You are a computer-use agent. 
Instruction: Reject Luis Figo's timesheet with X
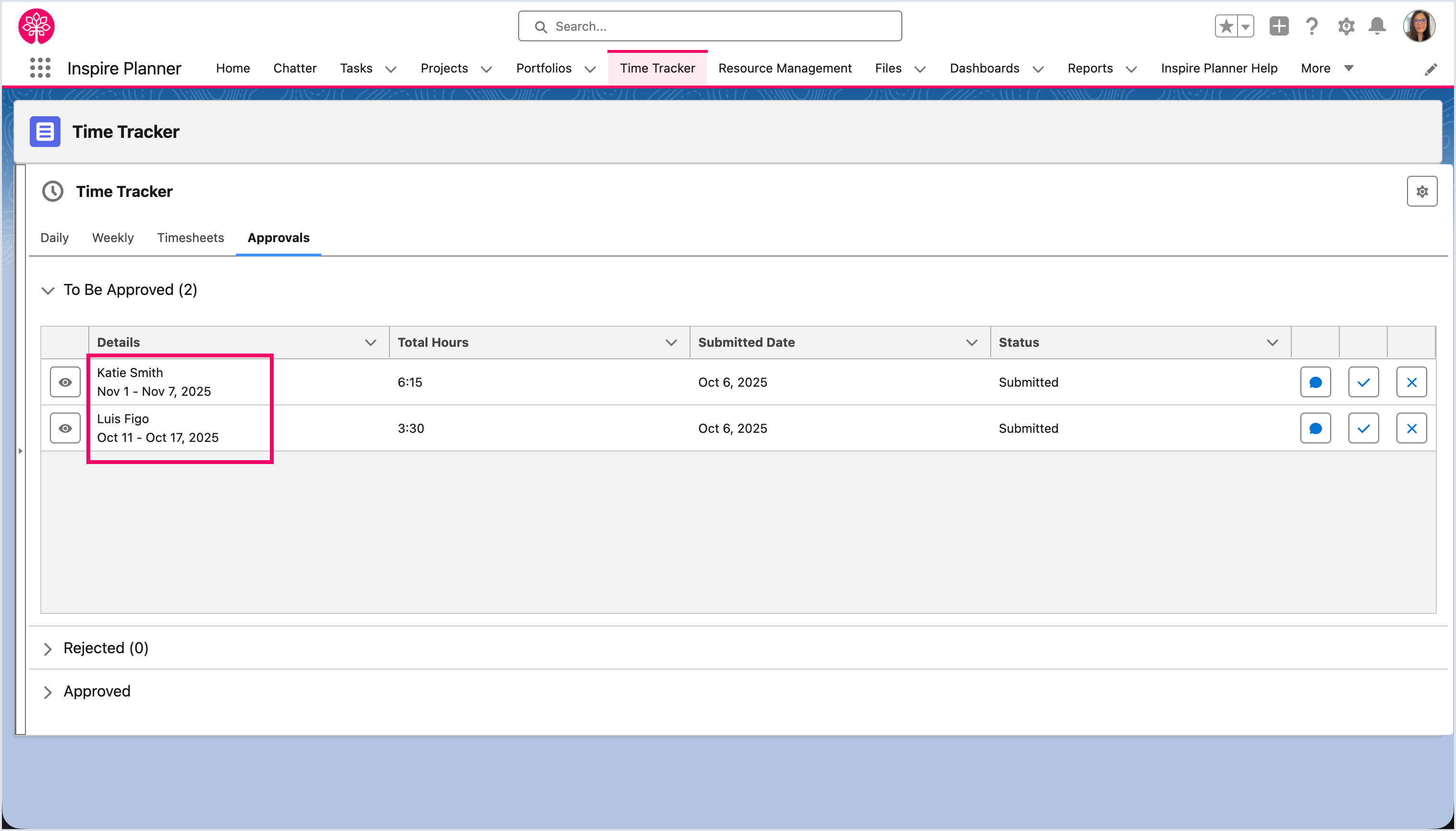(x=1411, y=428)
